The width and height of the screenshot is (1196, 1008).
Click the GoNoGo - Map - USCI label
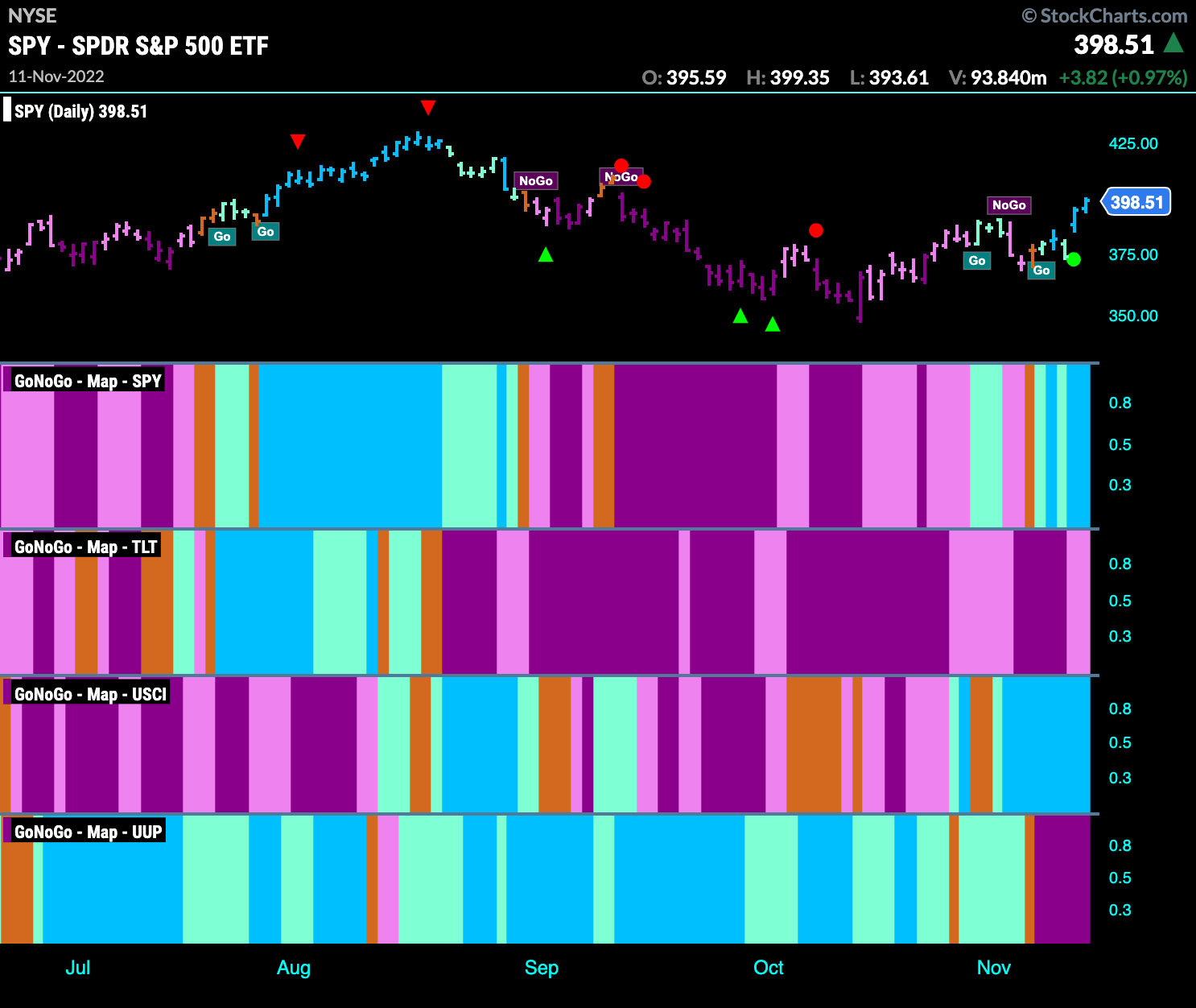coord(91,694)
